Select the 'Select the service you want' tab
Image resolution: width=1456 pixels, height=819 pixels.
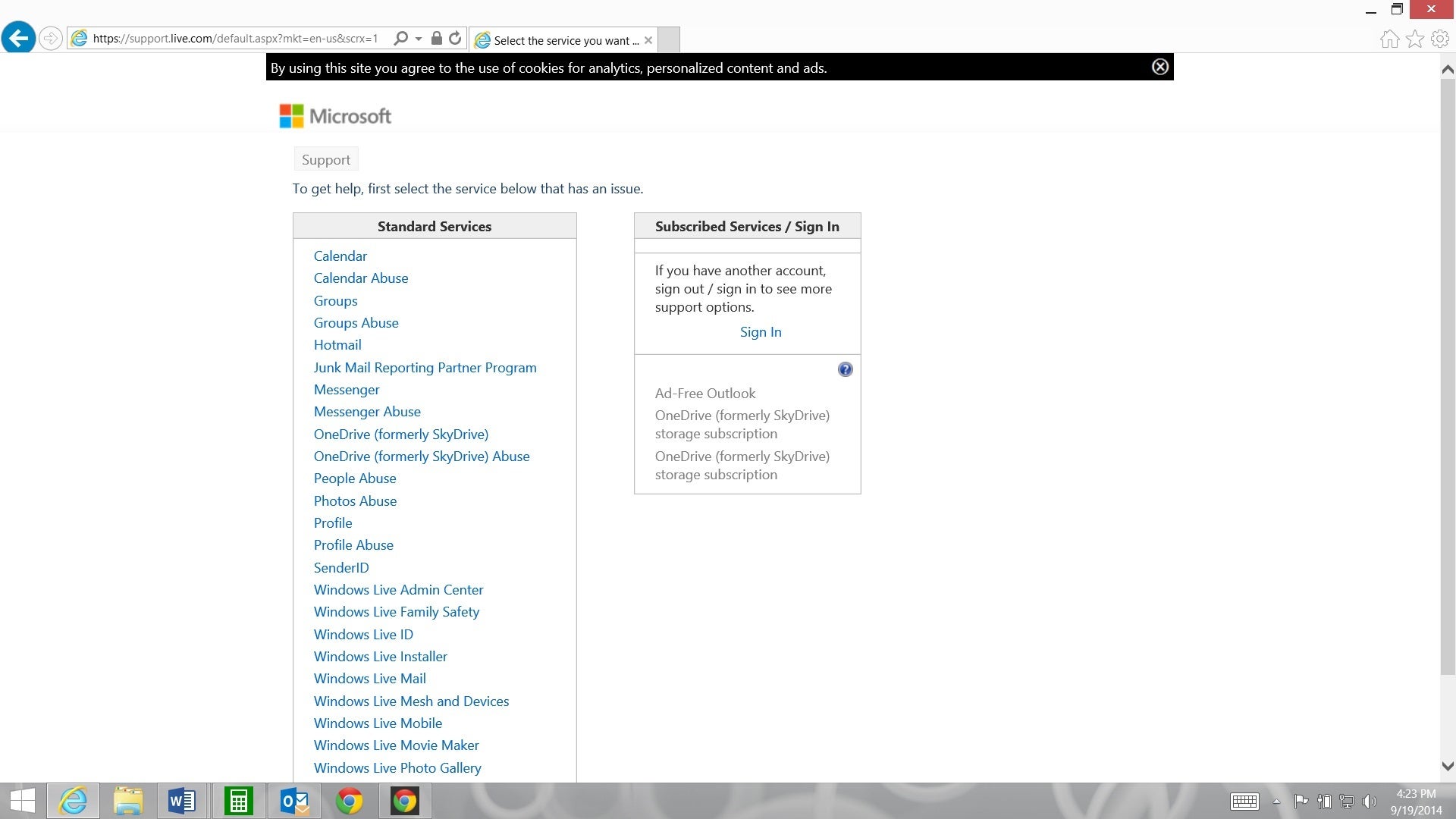click(563, 40)
